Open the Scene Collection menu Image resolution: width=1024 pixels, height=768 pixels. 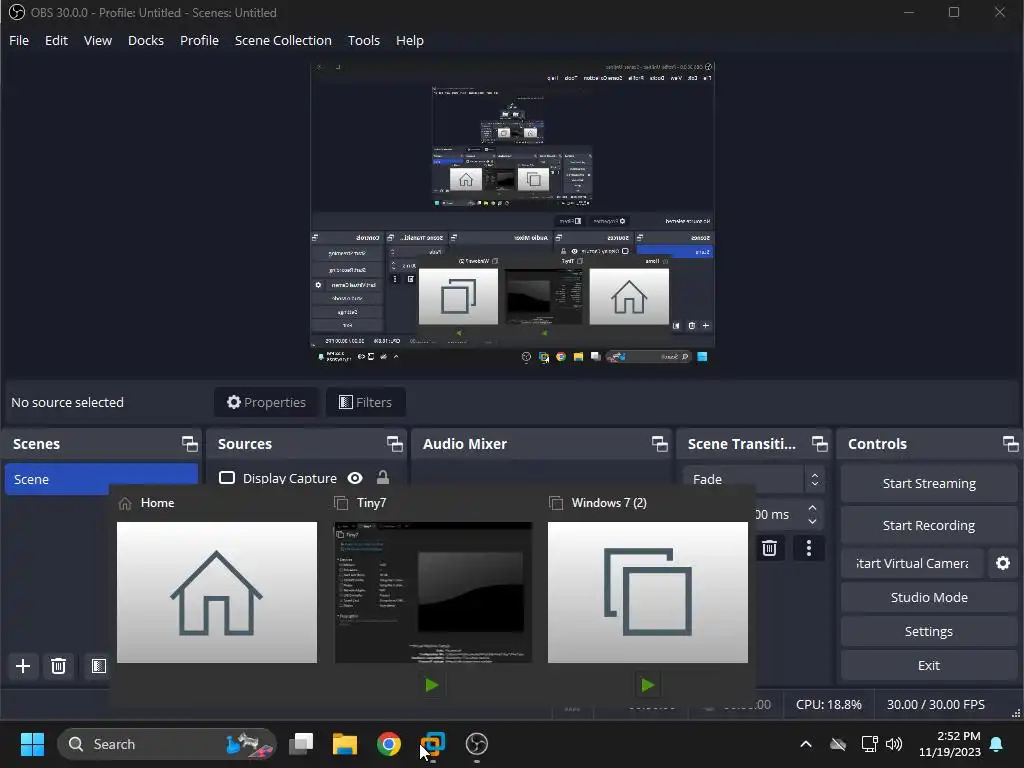[x=283, y=40]
